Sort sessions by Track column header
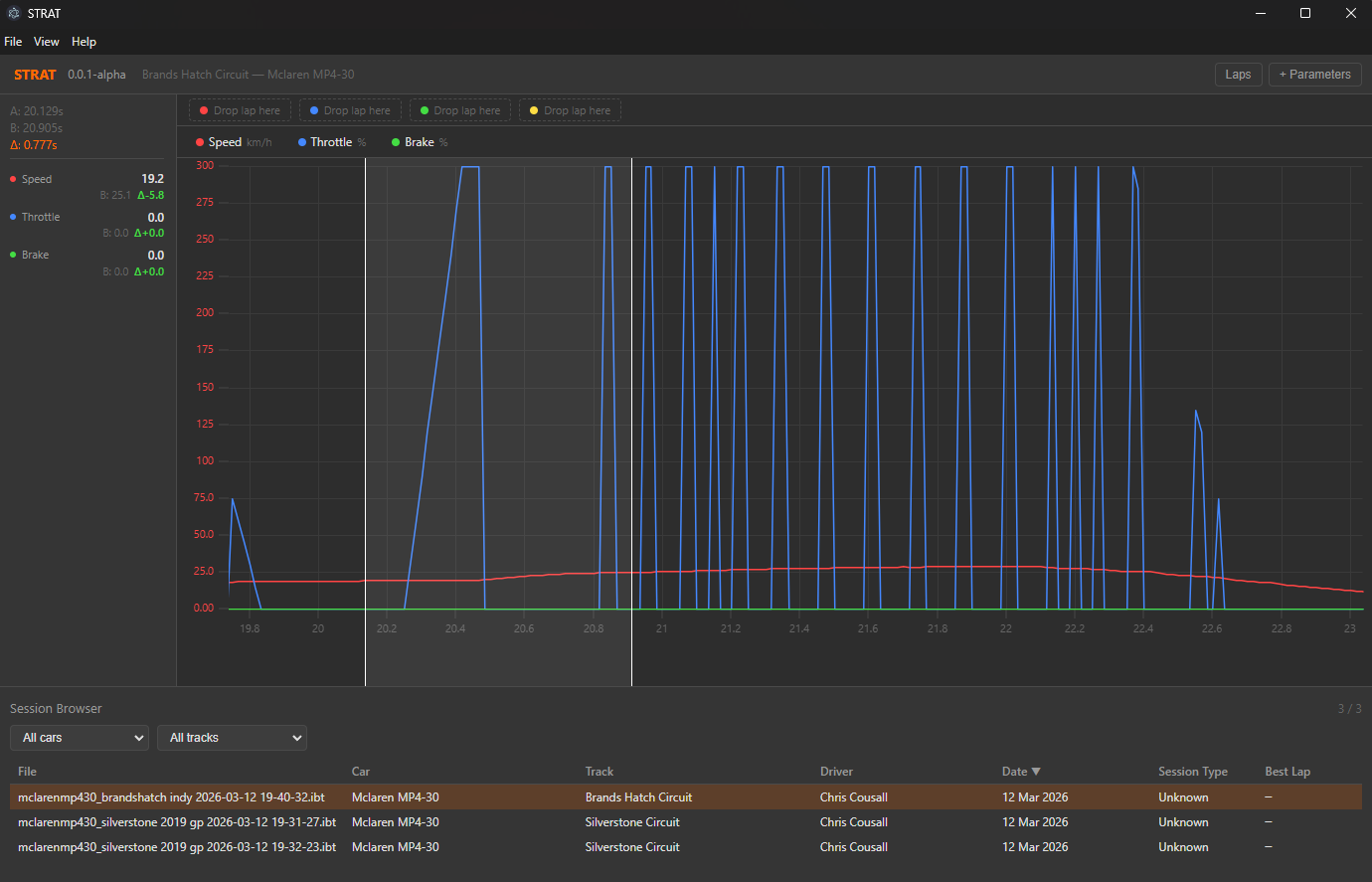This screenshot has width=1372, height=882. 599,772
